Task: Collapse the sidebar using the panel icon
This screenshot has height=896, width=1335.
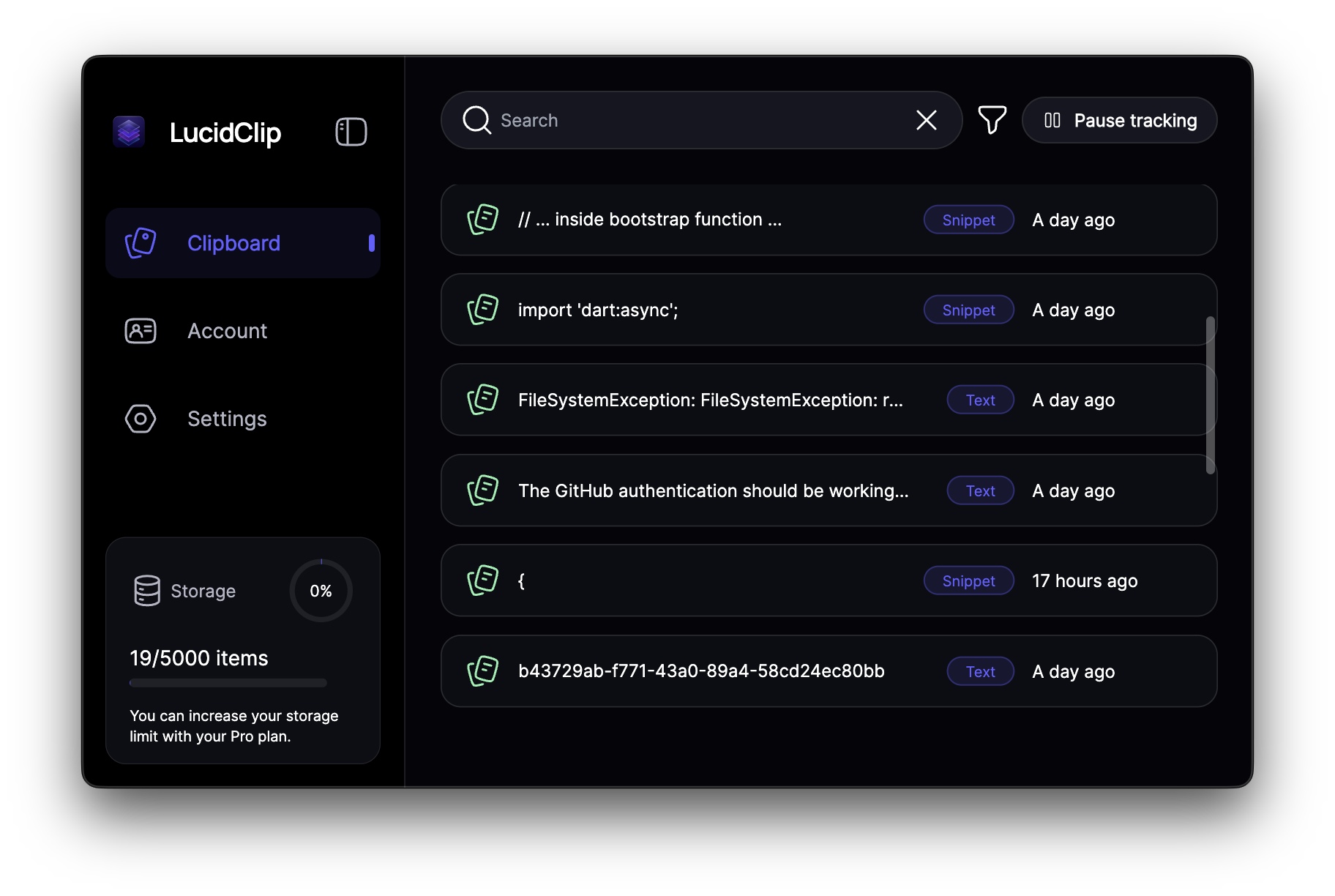Action: (x=350, y=132)
